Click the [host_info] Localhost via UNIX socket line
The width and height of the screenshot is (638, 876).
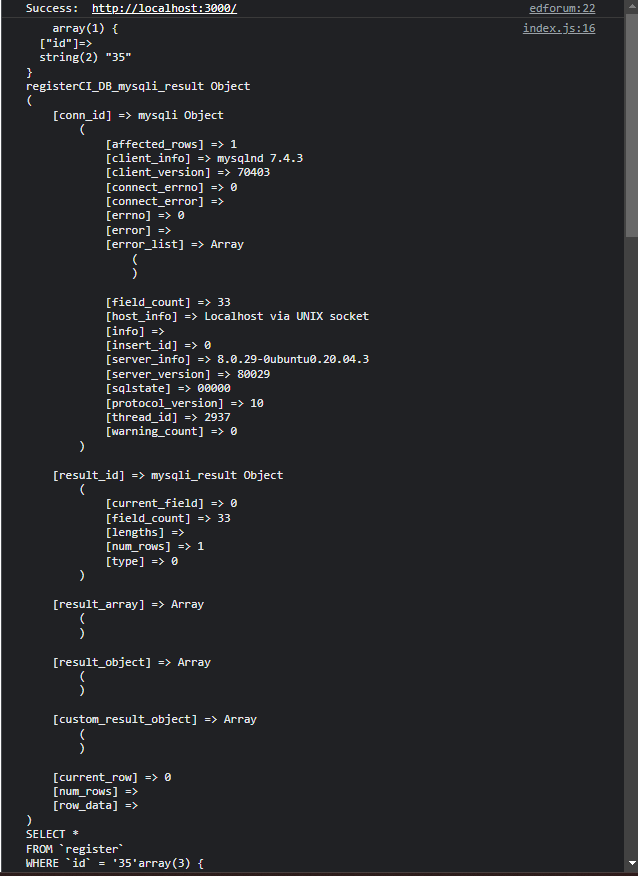(x=237, y=316)
